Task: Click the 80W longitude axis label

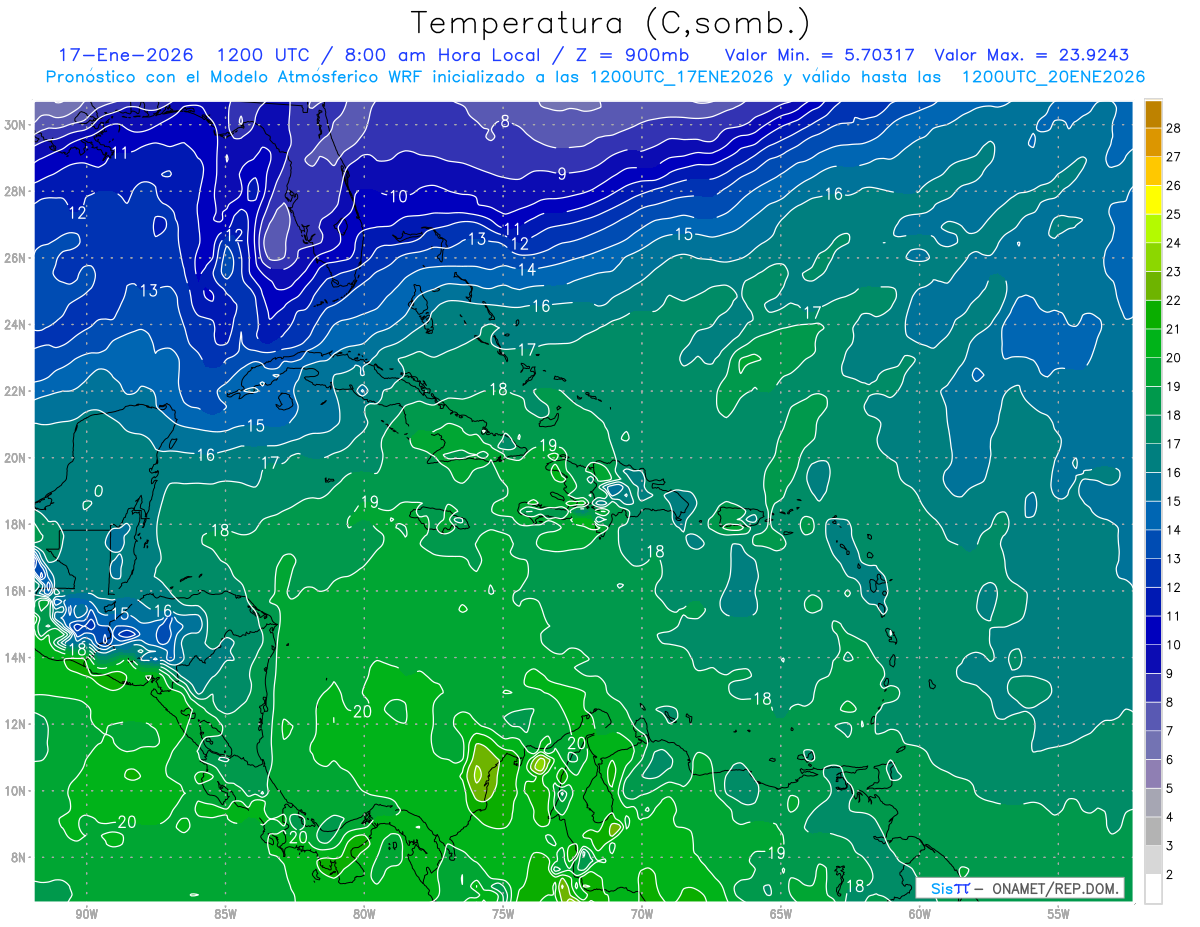Action: [364, 914]
